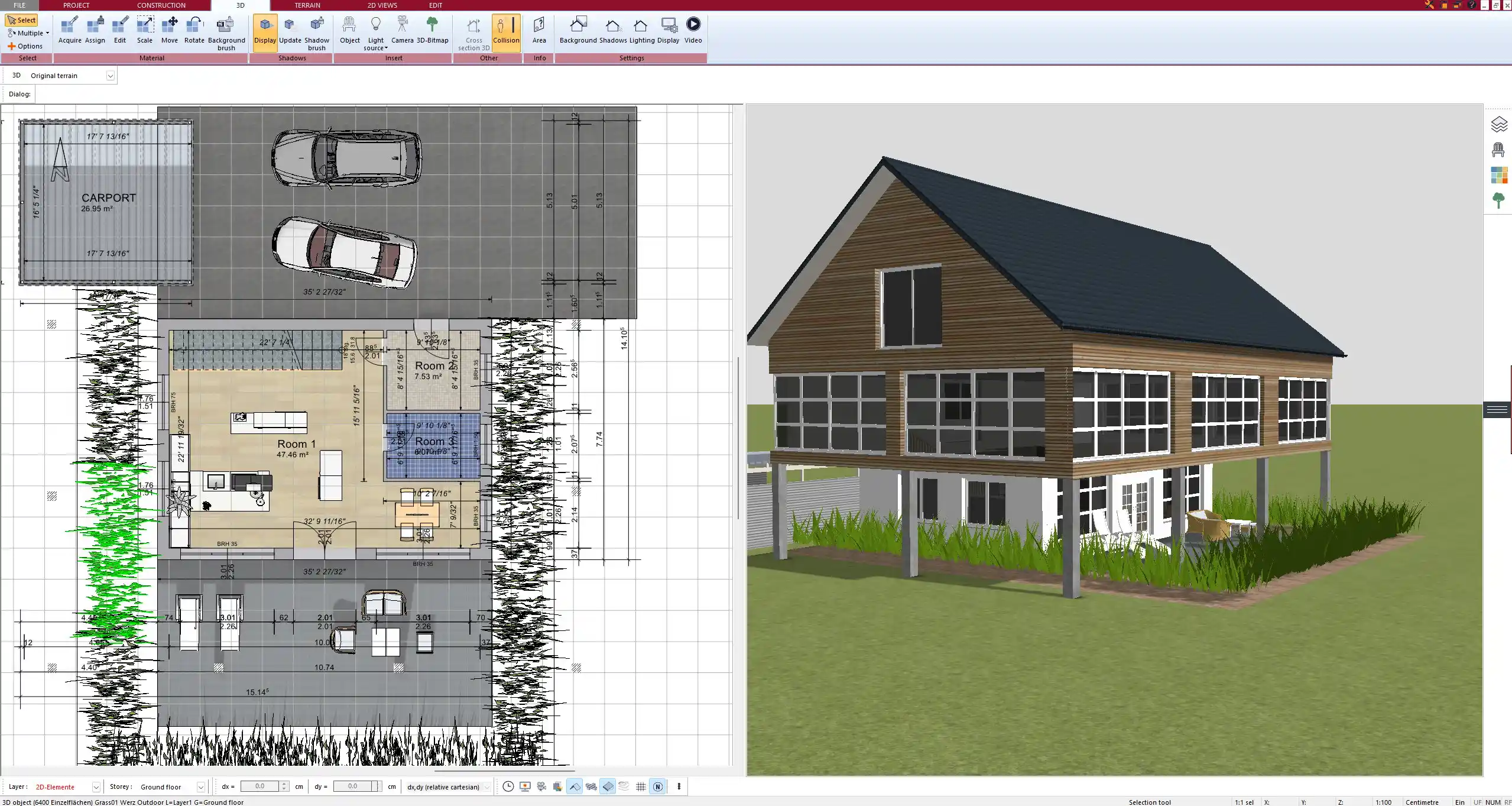This screenshot has width=1512, height=806.
Task: Expand the Storey selector showing Ground floor
Action: point(202,786)
